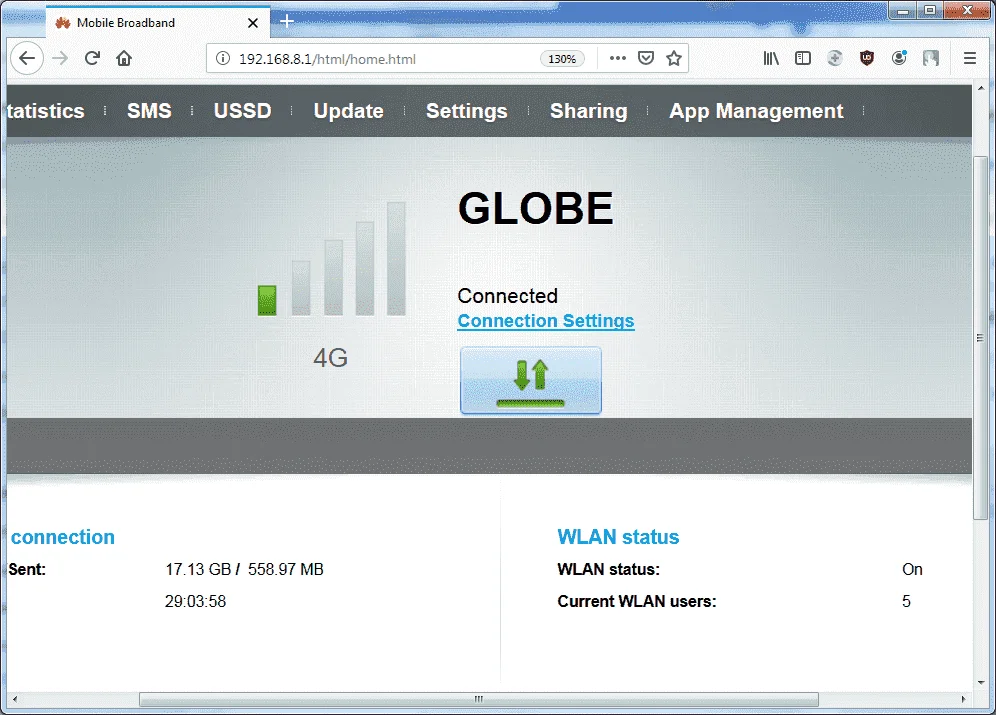Viewport: 996px width, 715px height.
Task: Click the Connected status text
Action: (x=508, y=296)
